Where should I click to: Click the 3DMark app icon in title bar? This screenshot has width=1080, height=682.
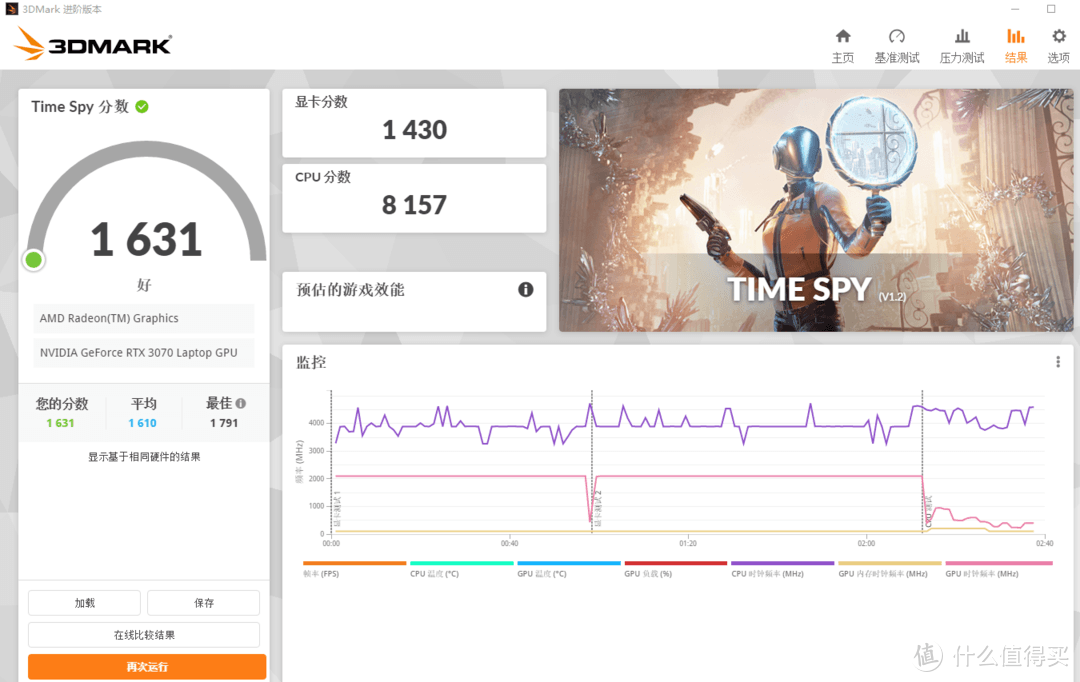pyautogui.click(x=11, y=9)
